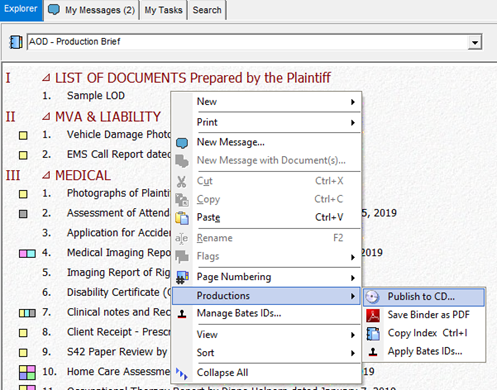The height and width of the screenshot is (390, 497).
Task: Click the Copy icon in context menu
Action: [182, 200]
